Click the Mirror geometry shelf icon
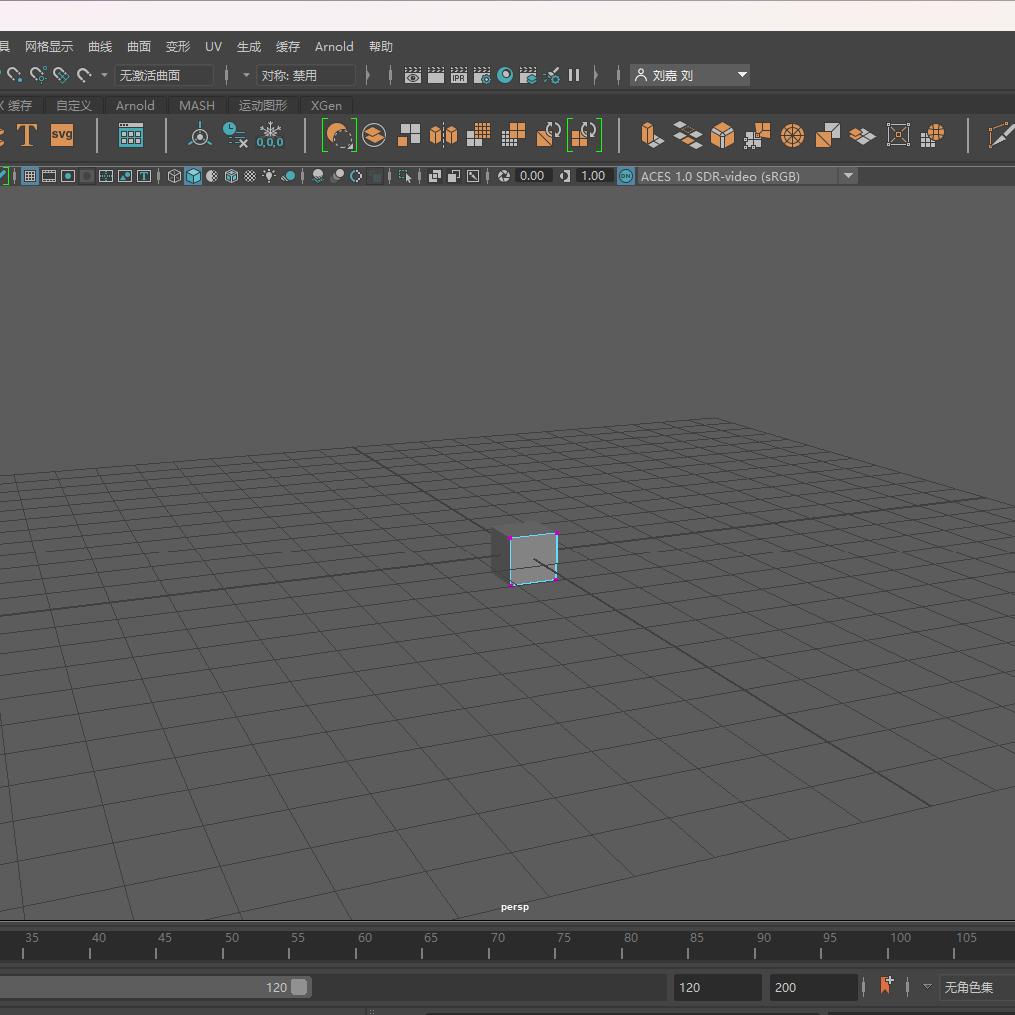Screen dimensions: 1015x1015 (443, 135)
